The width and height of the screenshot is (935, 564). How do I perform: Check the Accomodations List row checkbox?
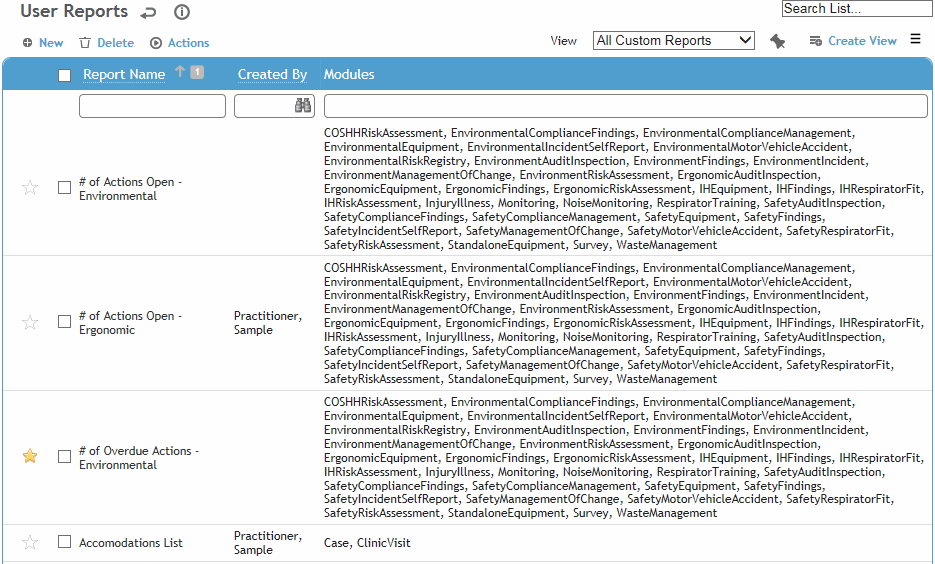click(x=64, y=542)
